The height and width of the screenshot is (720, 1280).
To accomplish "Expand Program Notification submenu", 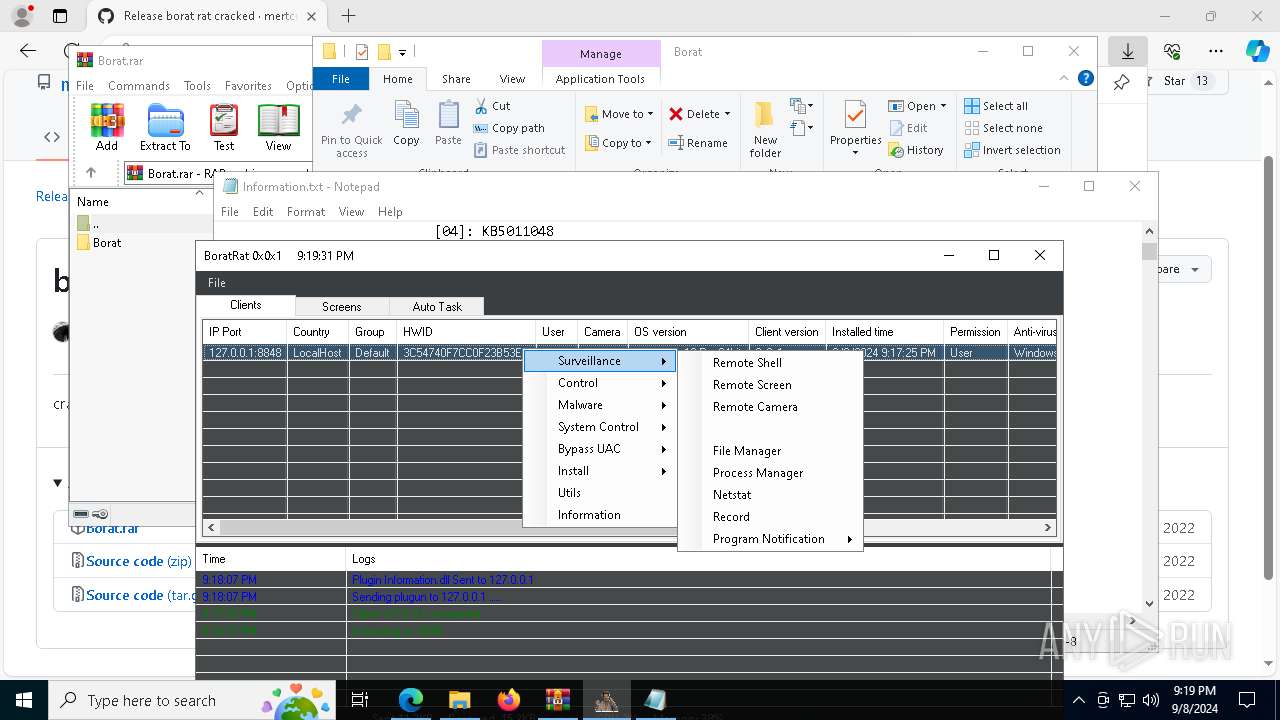I will 770,539.
